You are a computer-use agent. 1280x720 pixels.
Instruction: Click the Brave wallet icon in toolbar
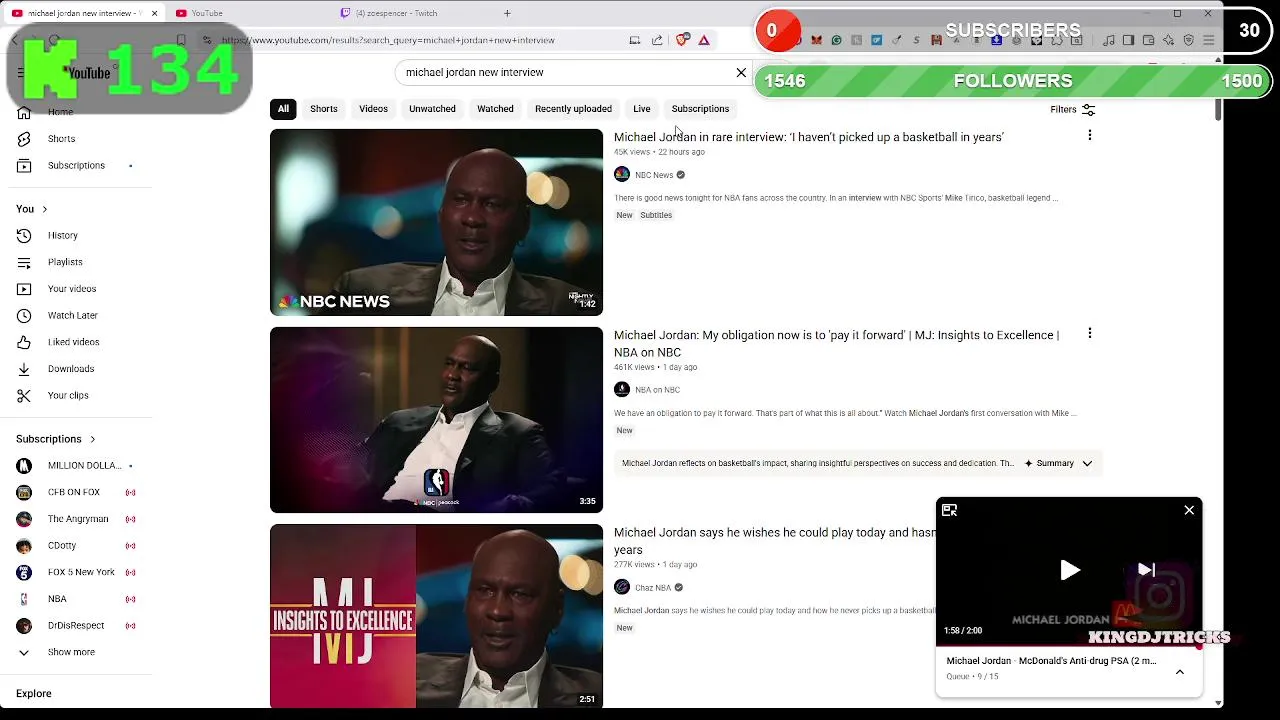[1148, 40]
